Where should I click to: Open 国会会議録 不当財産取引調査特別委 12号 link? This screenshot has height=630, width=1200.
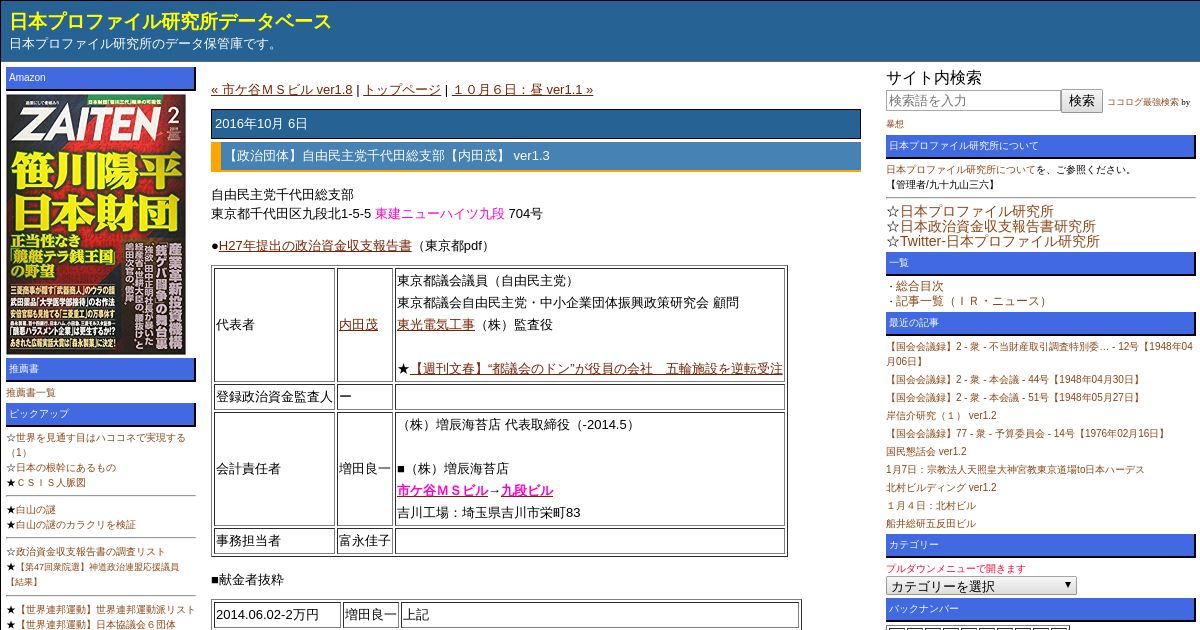pos(1039,353)
